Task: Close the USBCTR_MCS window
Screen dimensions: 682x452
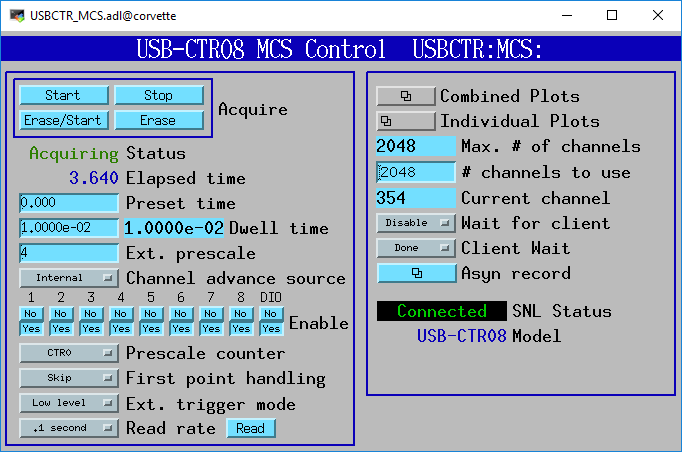Action: tap(658, 16)
